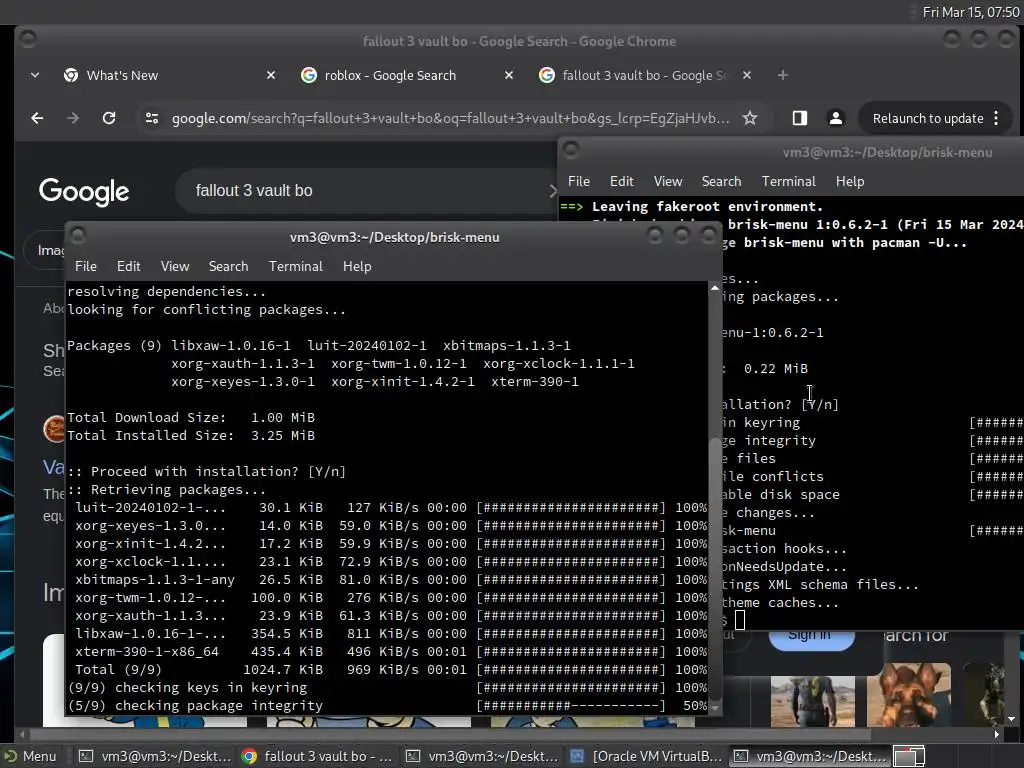
Task: Click the Chrome address bar URL
Action: [451, 118]
